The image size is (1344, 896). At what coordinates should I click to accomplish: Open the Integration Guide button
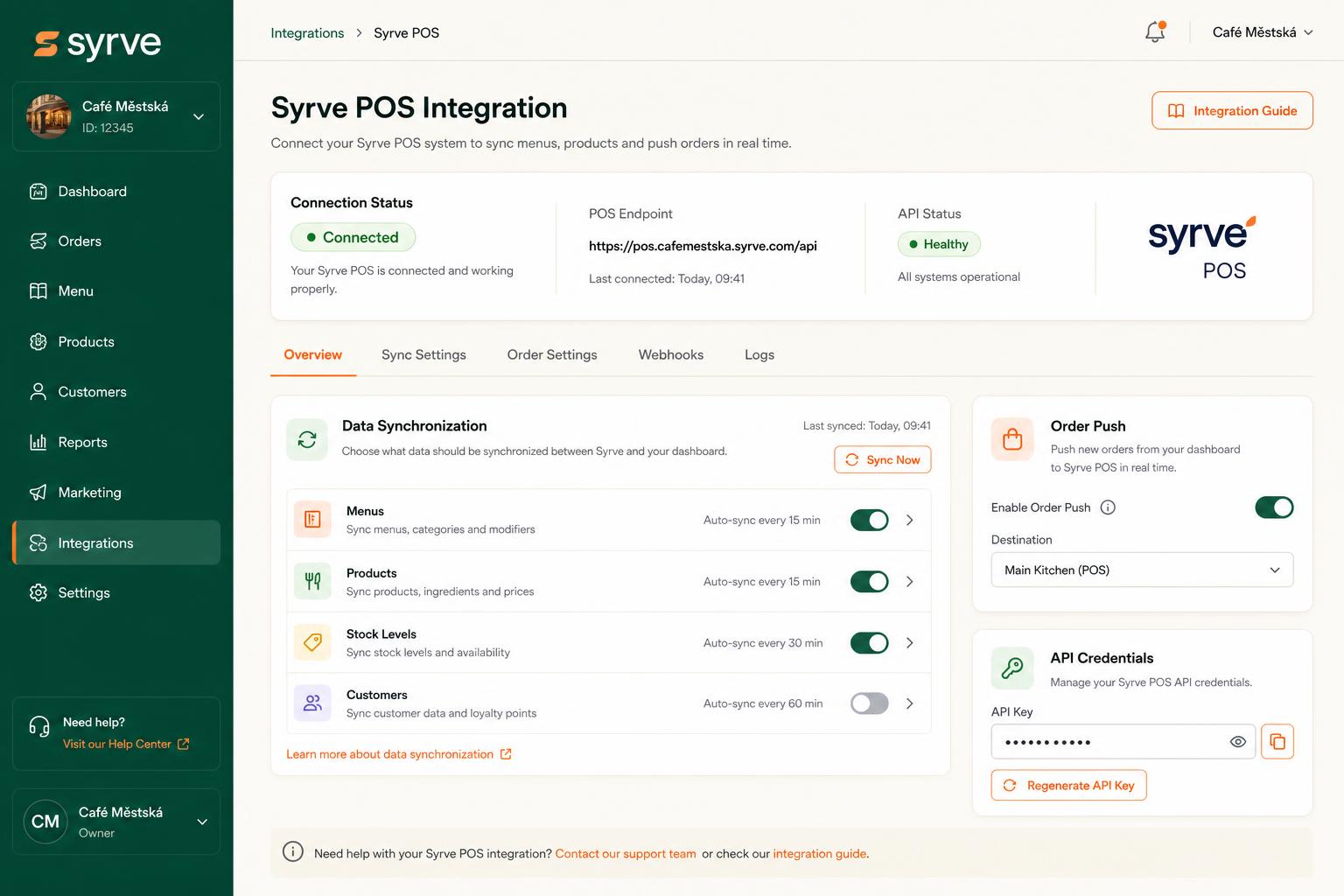[x=1232, y=111]
